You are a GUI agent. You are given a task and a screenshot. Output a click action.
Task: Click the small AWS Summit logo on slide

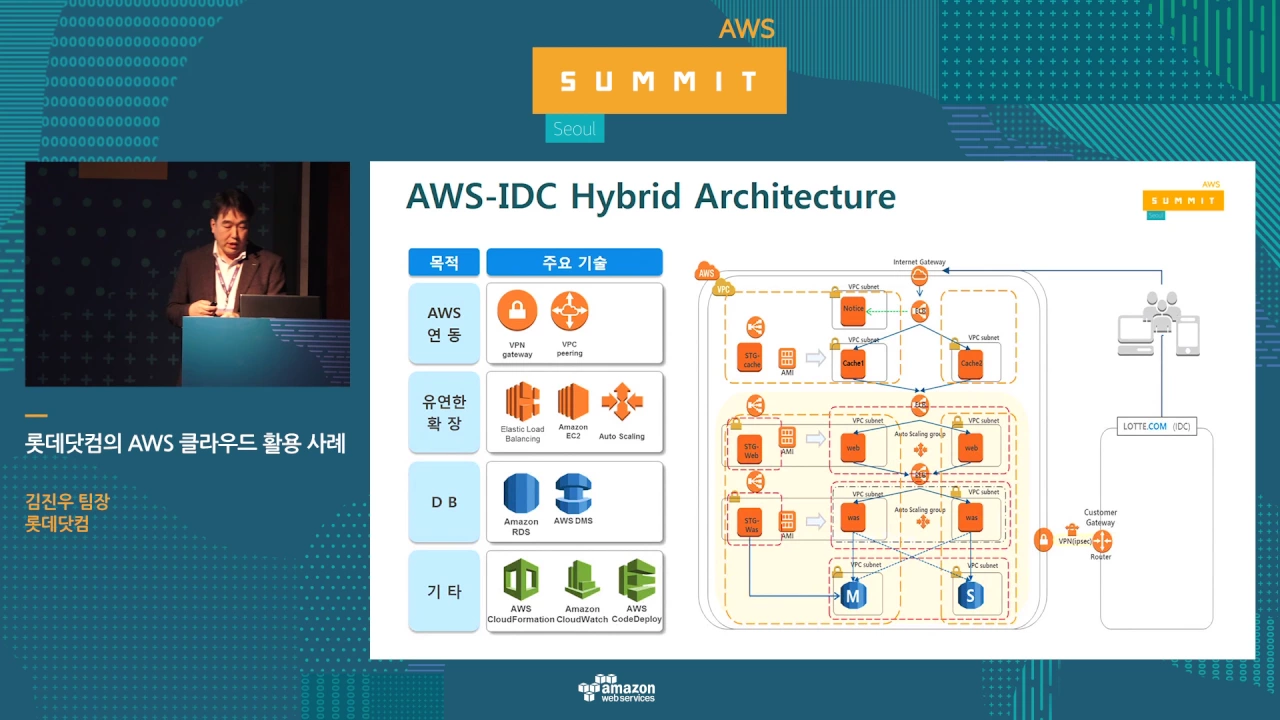[1183, 199]
